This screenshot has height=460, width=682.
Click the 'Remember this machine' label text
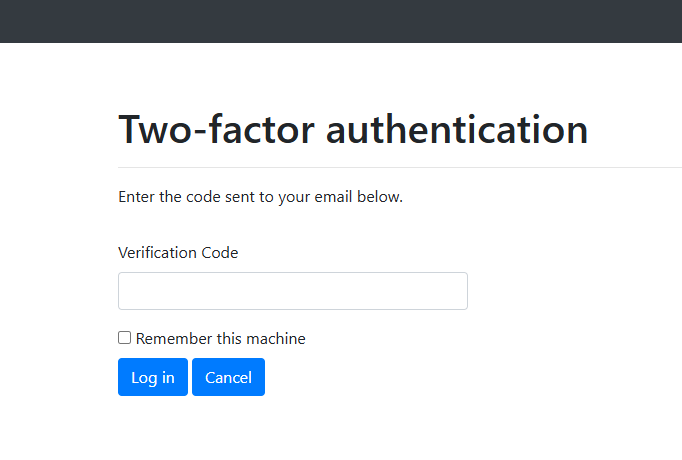(x=220, y=339)
